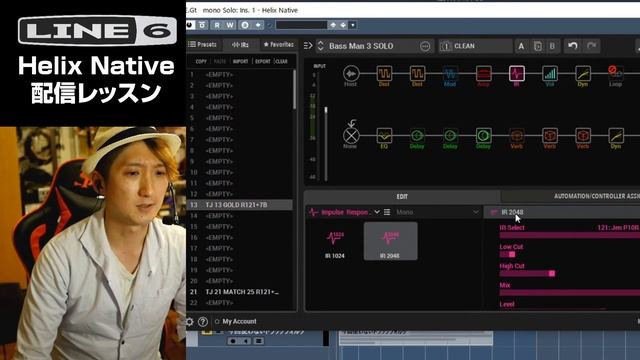Click the model list view icon

click(x=387, y=212)
